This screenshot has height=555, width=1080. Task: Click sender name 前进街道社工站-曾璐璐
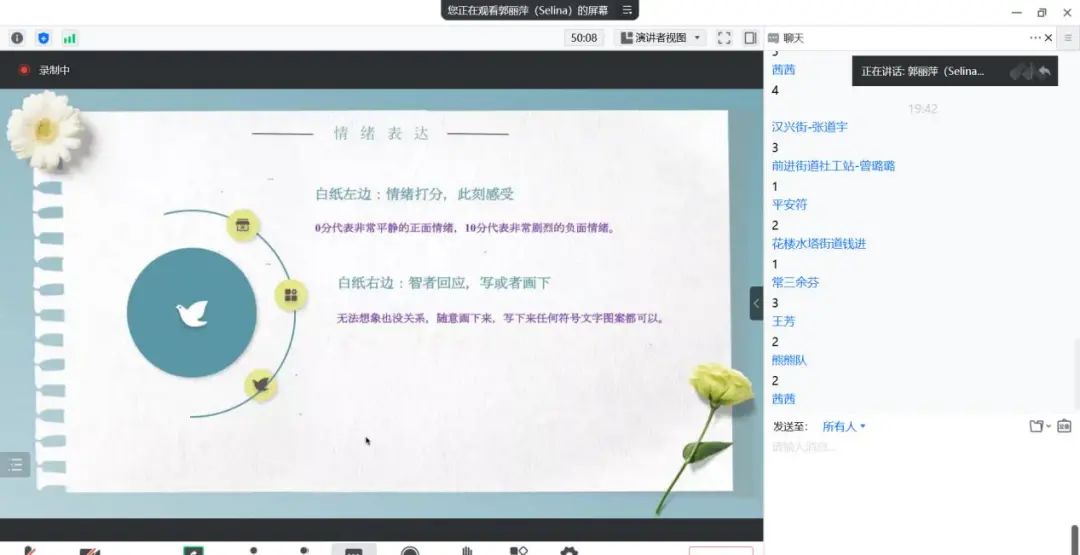pos(833,166)
